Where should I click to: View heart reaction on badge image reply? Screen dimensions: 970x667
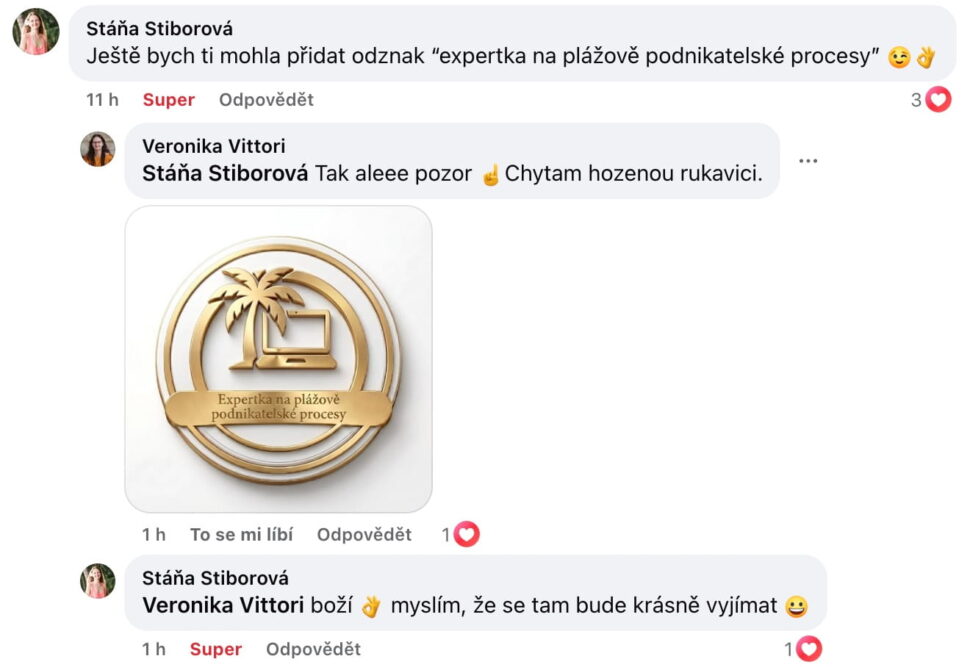(461, 535)
